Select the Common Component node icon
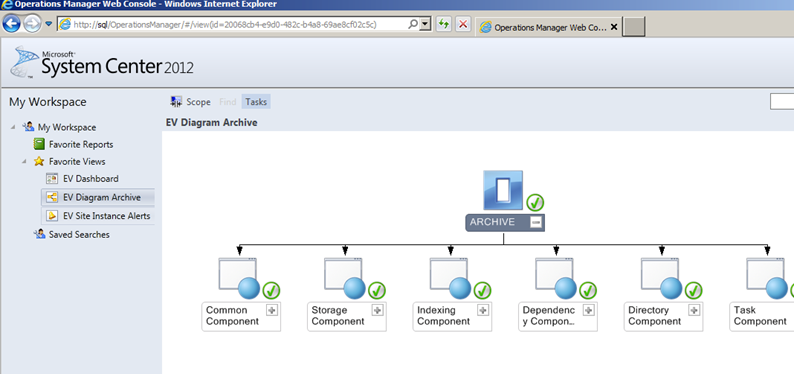Image resolution: width=794 pixels, height=374 pixels. 240,278
